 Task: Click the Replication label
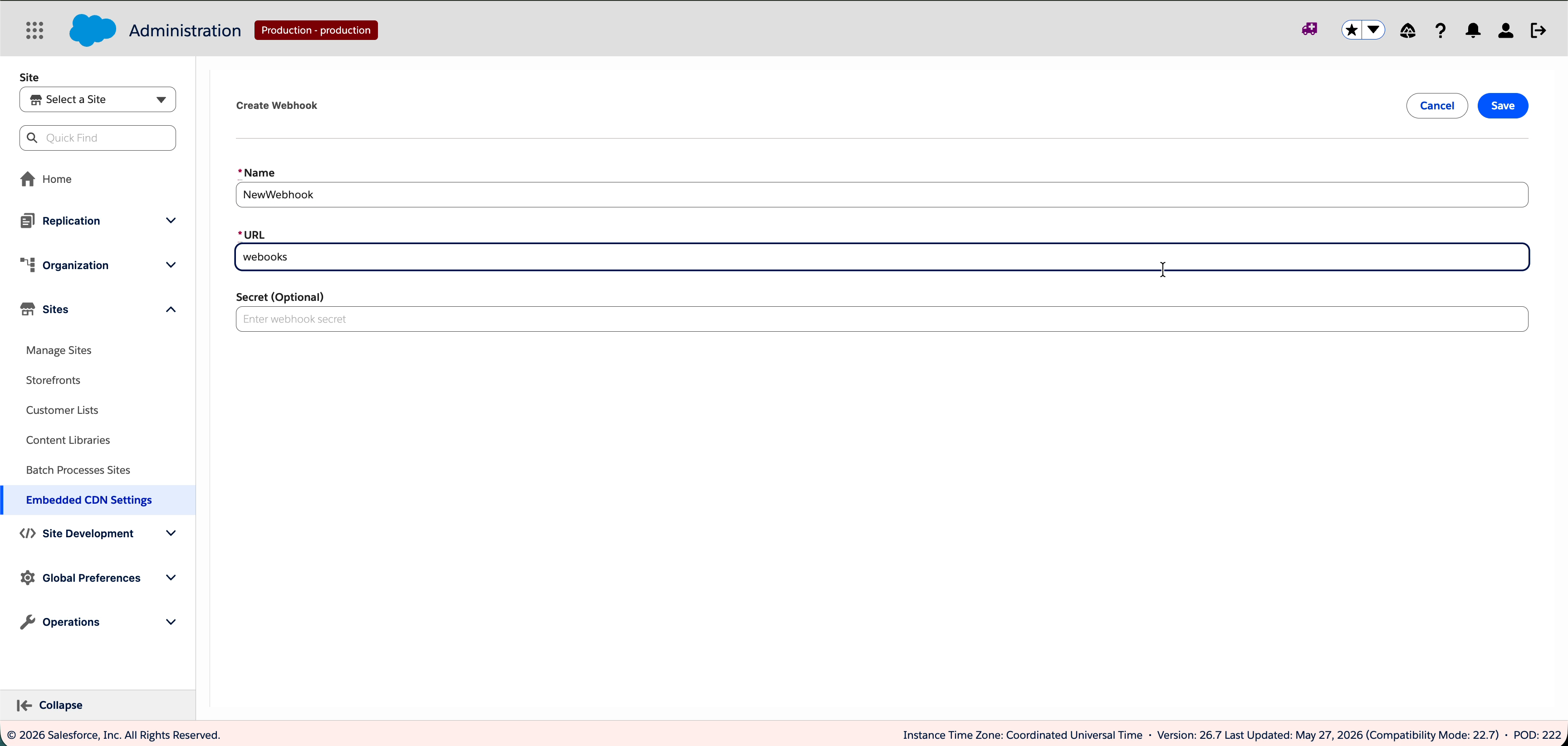[71, 221]
